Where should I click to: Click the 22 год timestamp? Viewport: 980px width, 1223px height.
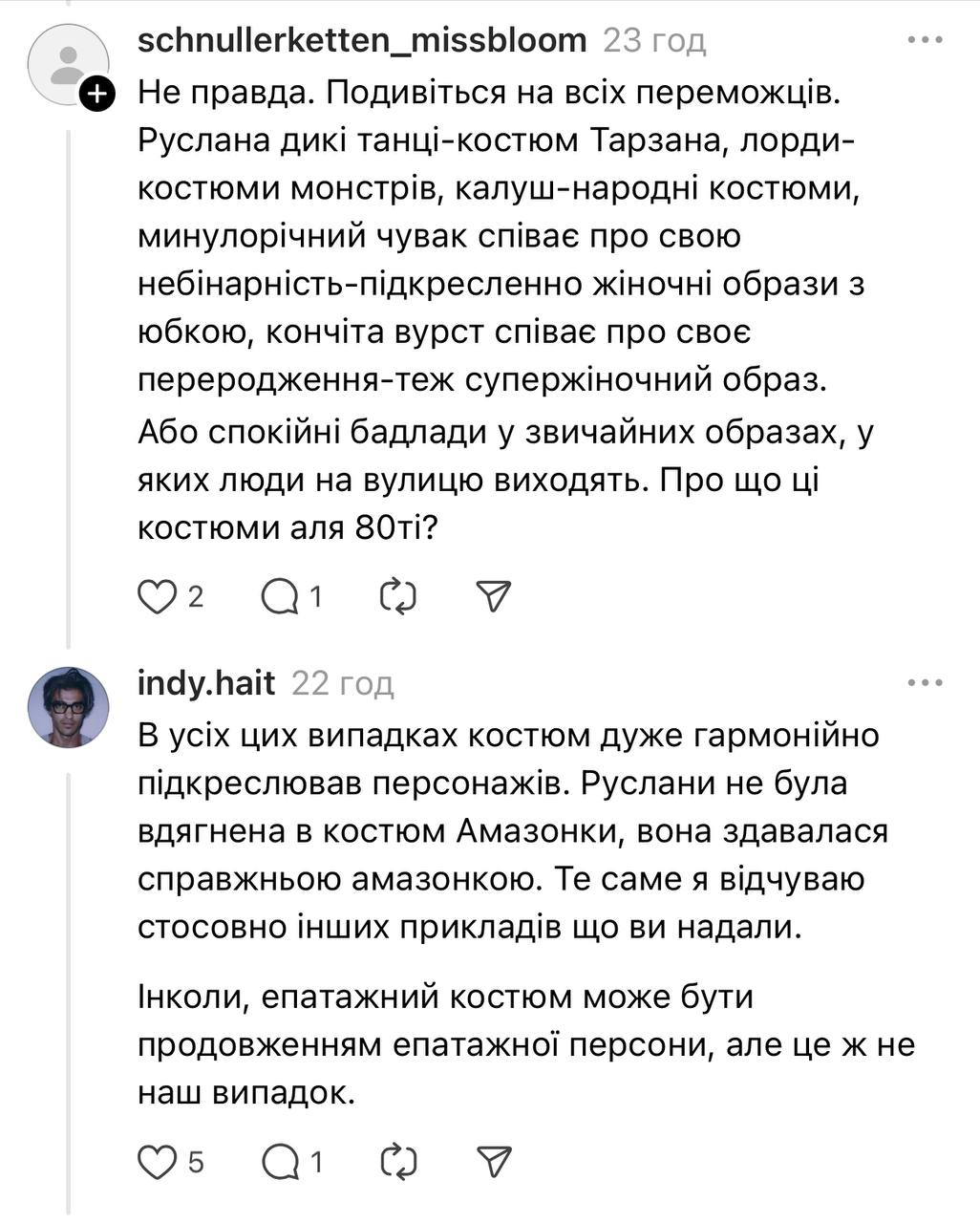(x=342, y=683)
